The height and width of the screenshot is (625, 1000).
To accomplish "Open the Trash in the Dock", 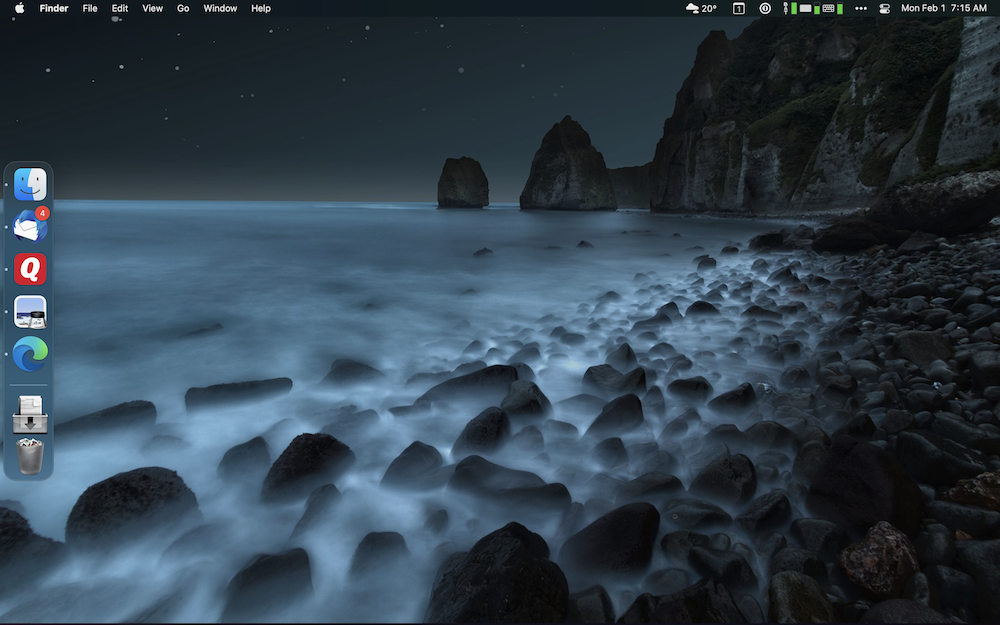I will click(30, 455).
